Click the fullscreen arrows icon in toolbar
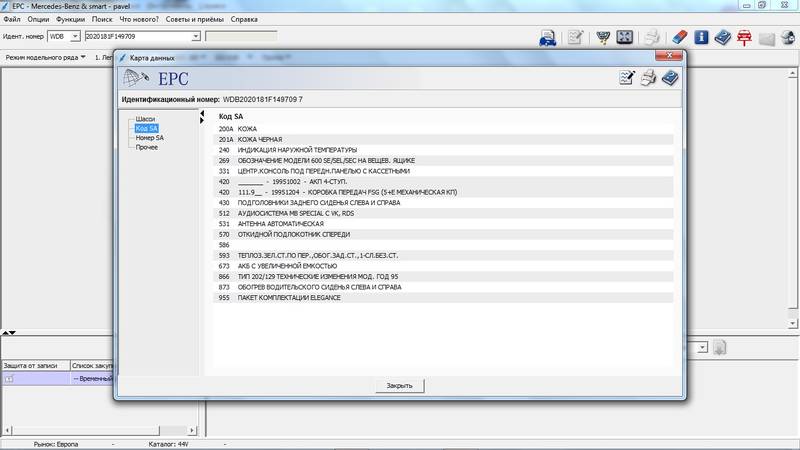 625,38
